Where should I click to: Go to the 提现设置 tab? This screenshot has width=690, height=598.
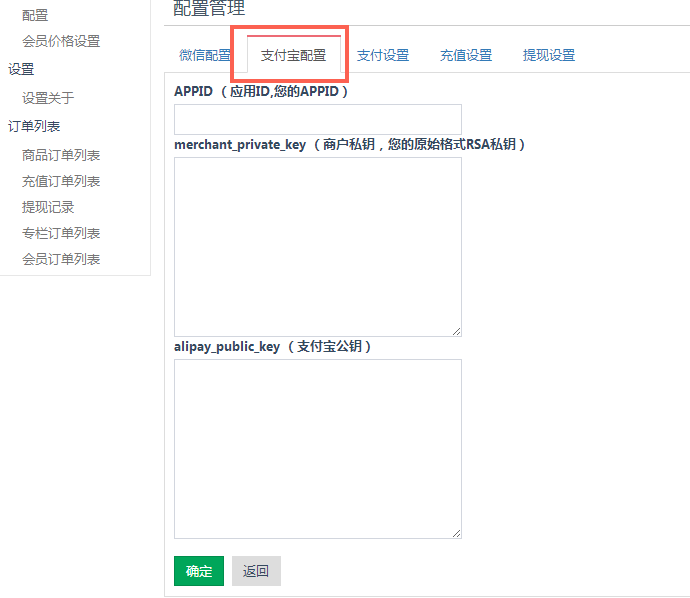(549, 55)
